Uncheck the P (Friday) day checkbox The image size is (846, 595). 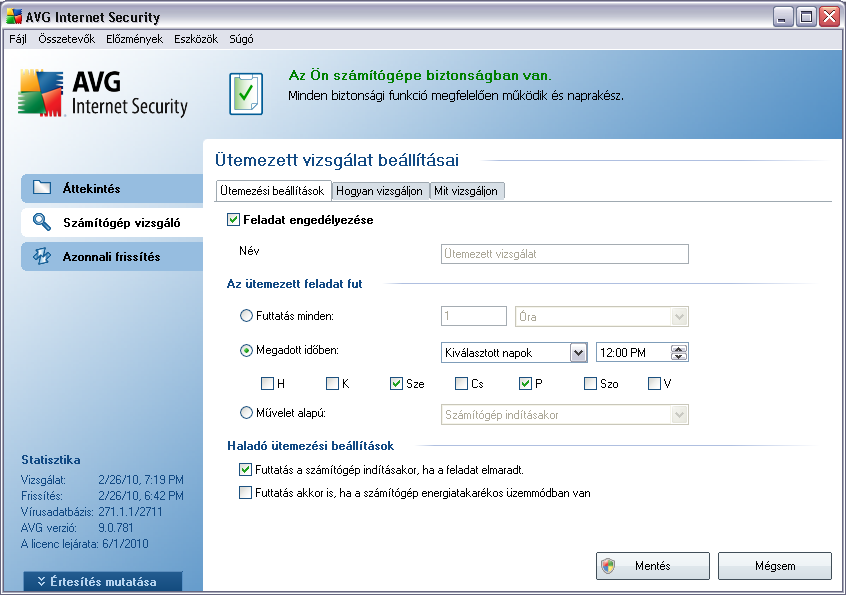(526, 384)
